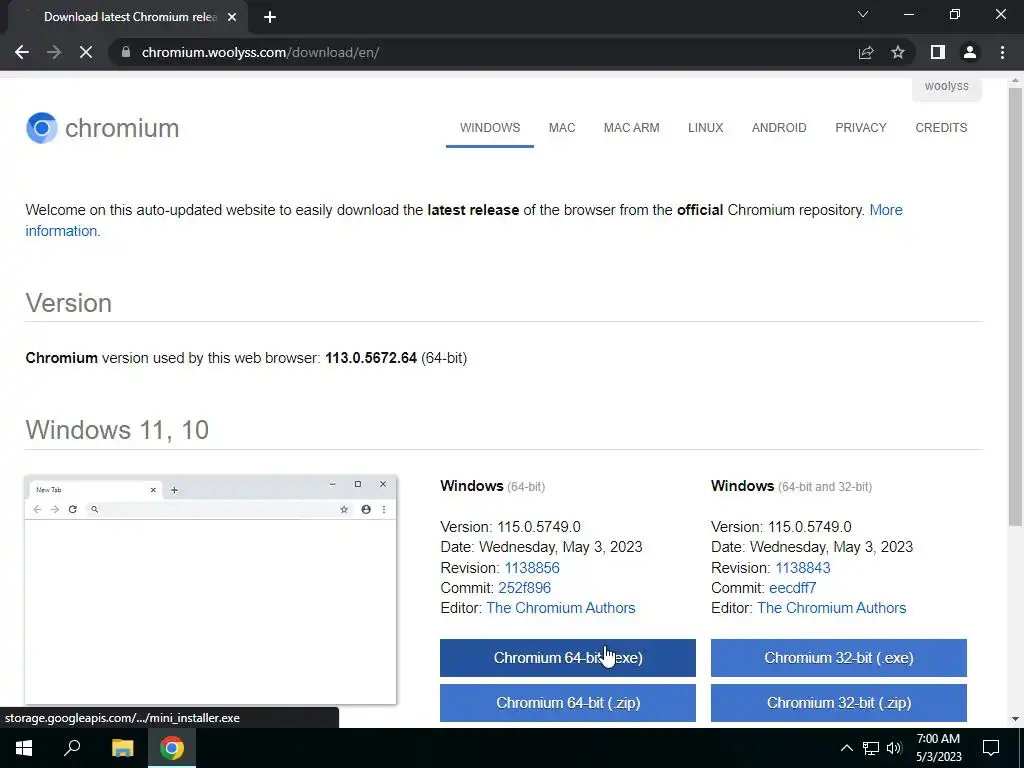The height and width of the screenshot is (768, 1024).
Task: Open the PRIVACY page
Action: pyautogui.click(x=861, y=128)
